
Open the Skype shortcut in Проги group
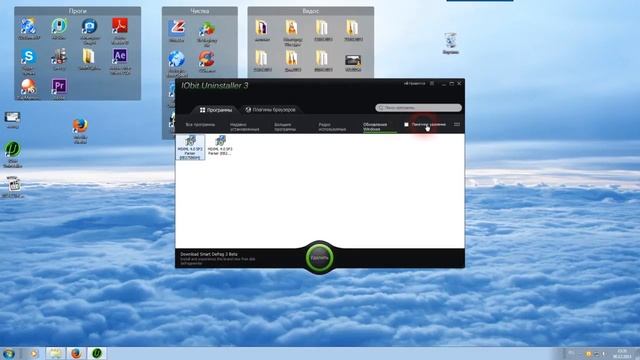pos(28,61)
